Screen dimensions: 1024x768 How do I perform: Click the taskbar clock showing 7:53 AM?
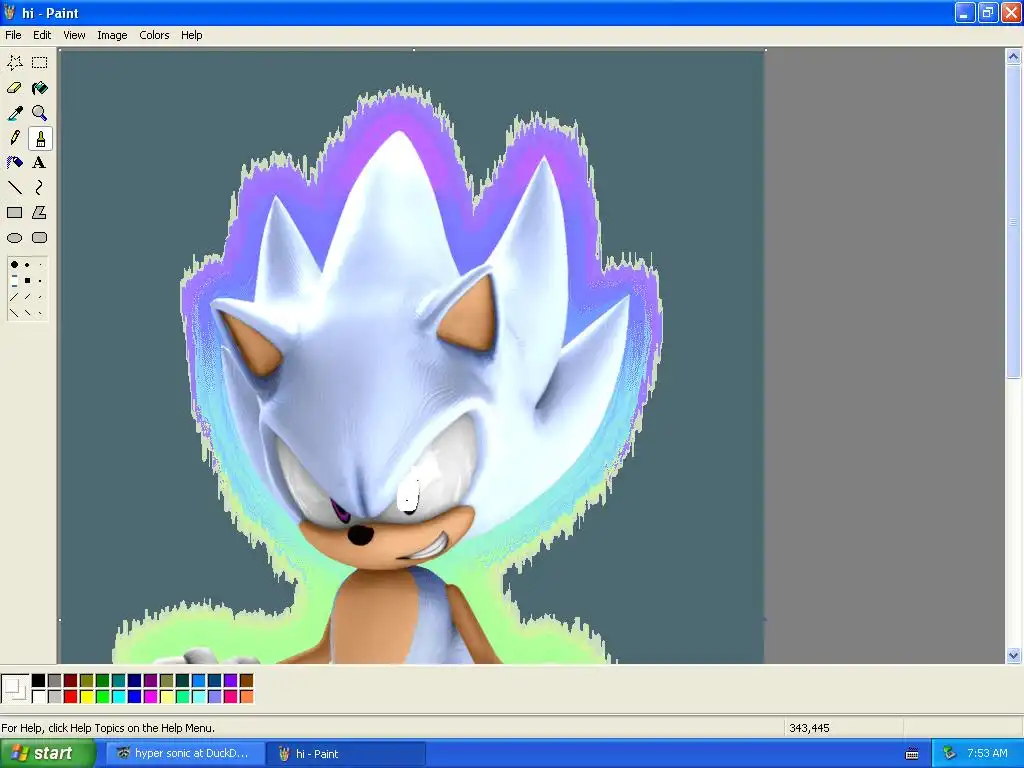tap(987, 754)
